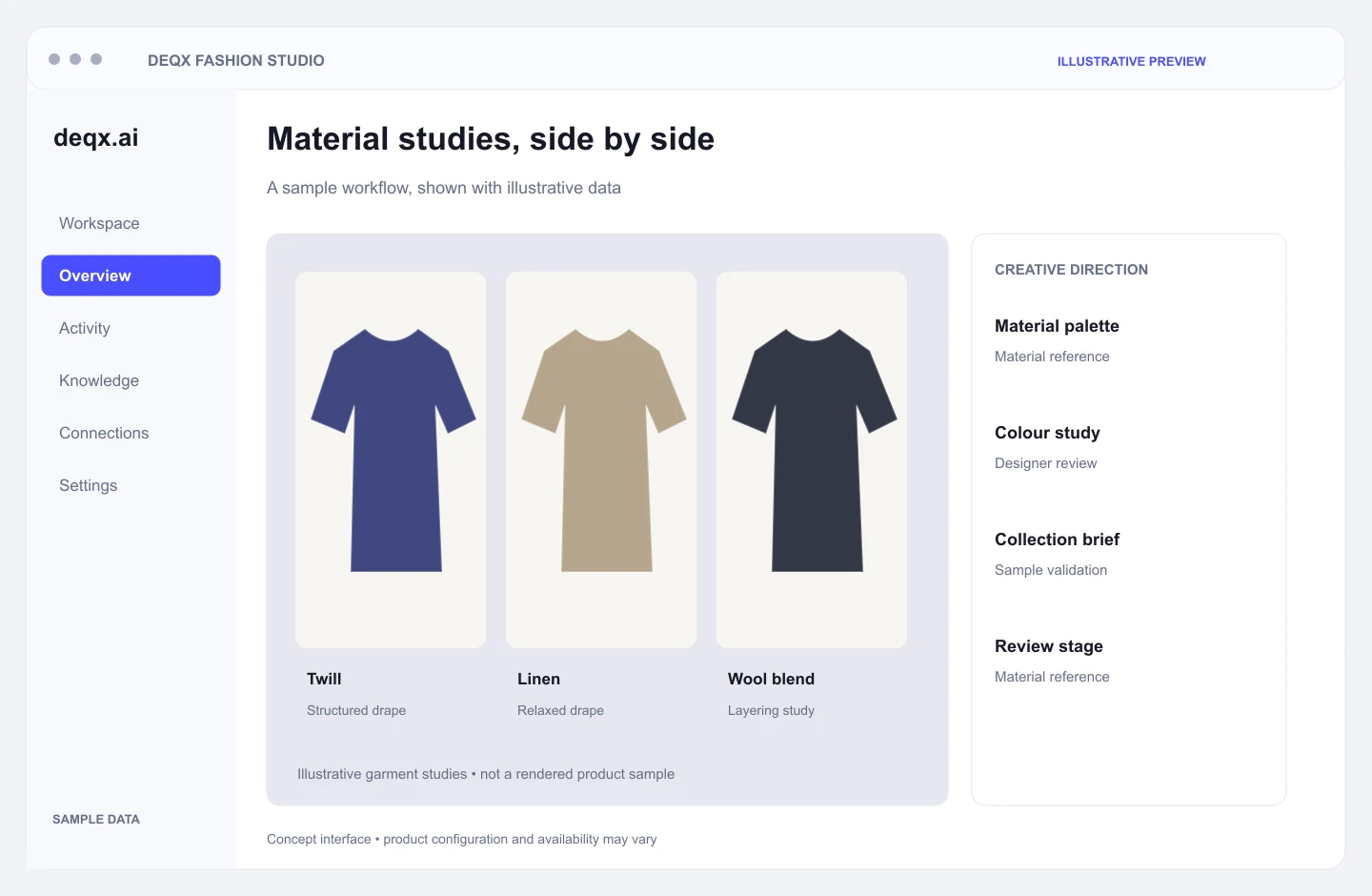
Task: Click Sample validation subtitle
Action: [x=1051, y=570]
